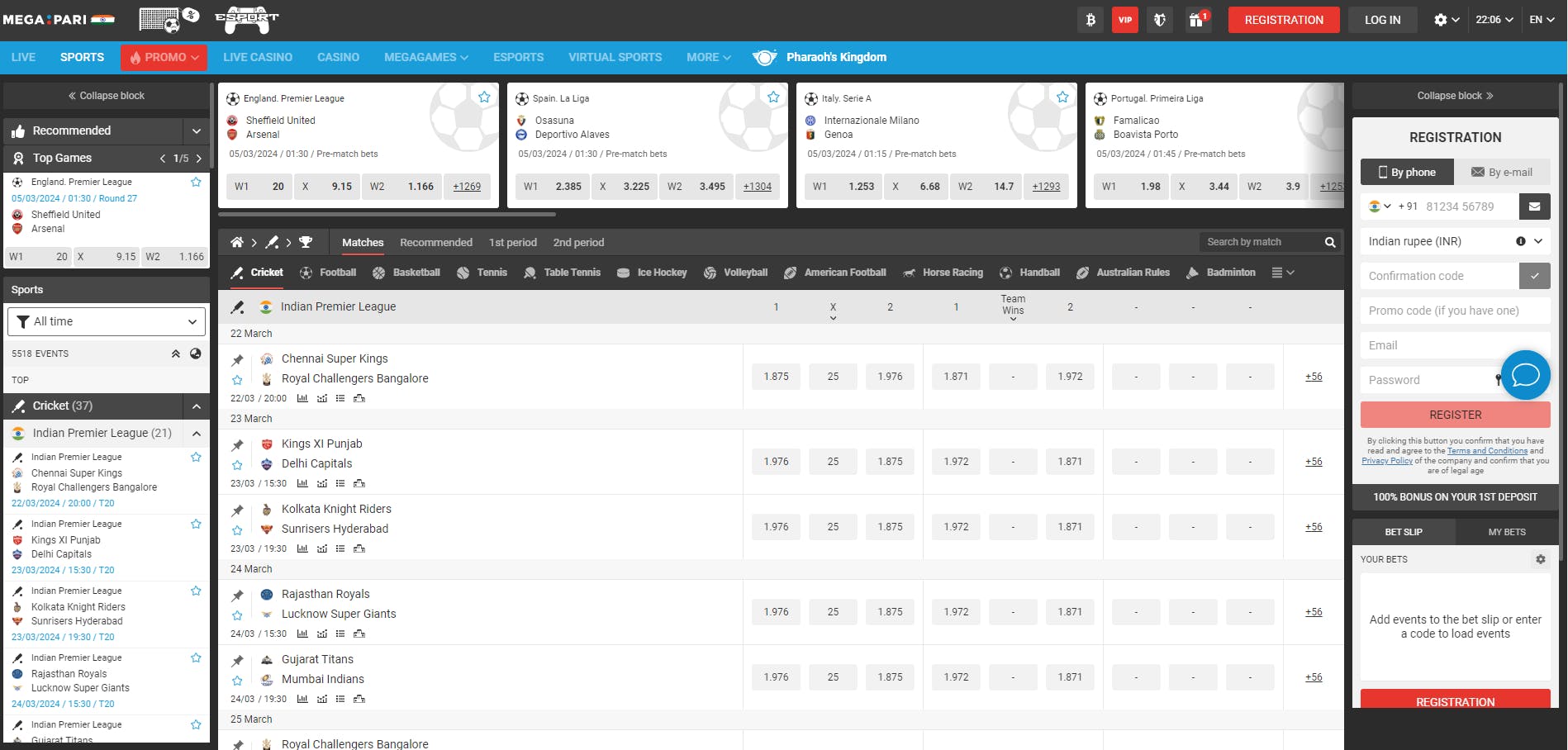Click the Bitcoin payment icon in header

click(x=1090, y=20)
